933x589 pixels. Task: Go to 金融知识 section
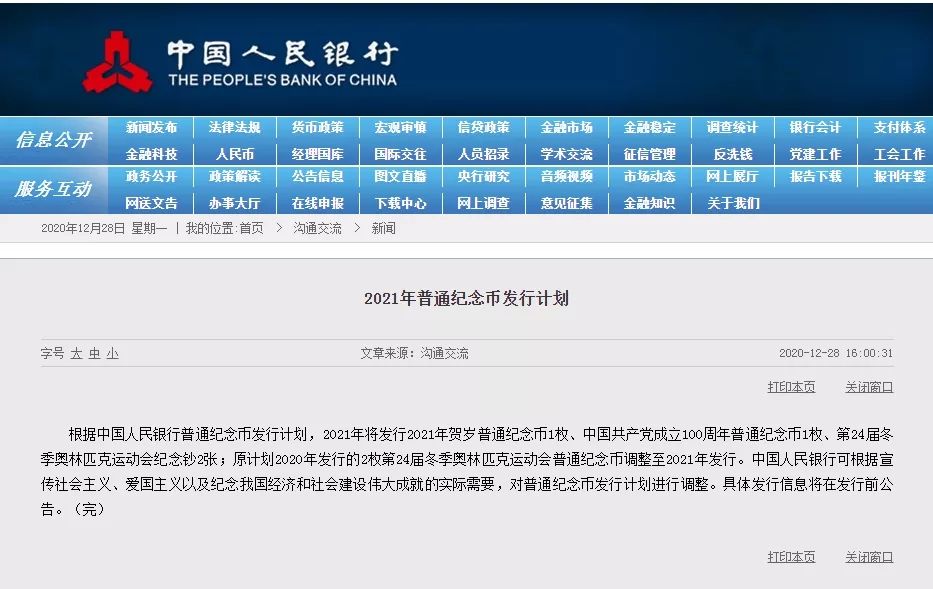650,203
